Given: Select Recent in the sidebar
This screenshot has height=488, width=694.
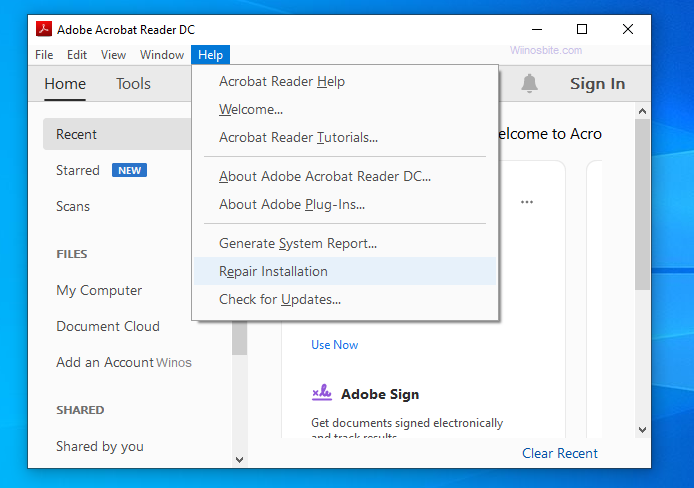Looking at the screenshot, I should [x=117, y=134].
